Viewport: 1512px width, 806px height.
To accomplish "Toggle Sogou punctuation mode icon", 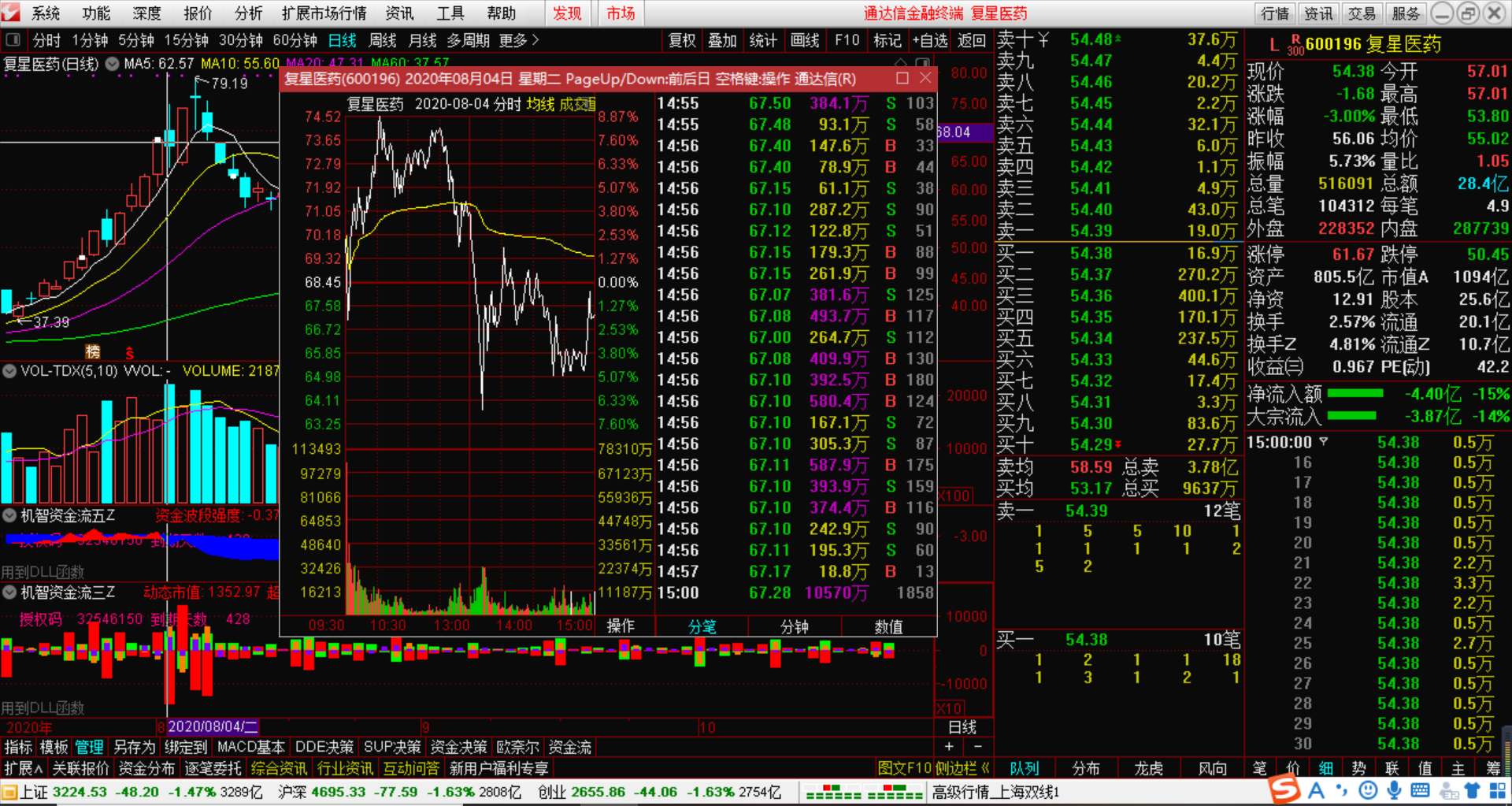I will tap(1341, 790).
